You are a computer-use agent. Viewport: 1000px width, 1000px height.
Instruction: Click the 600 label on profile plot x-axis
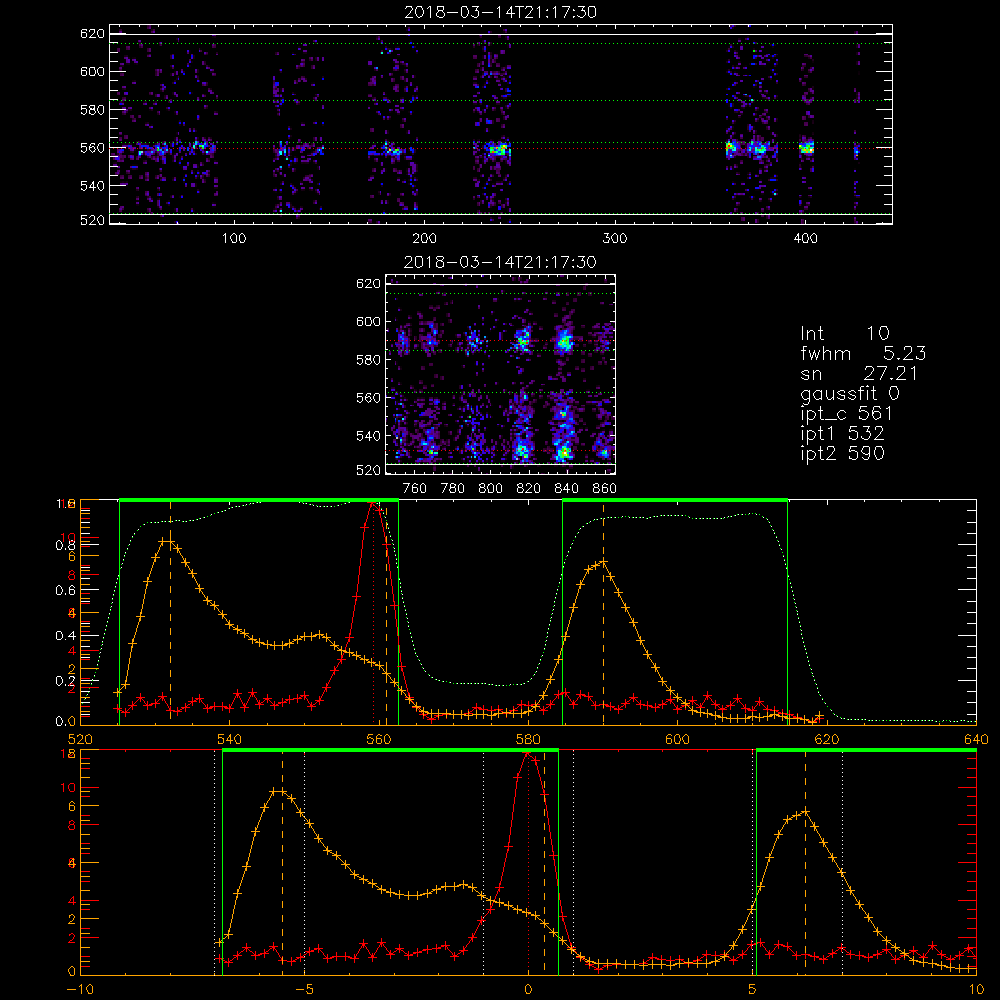tap(677, 739)
